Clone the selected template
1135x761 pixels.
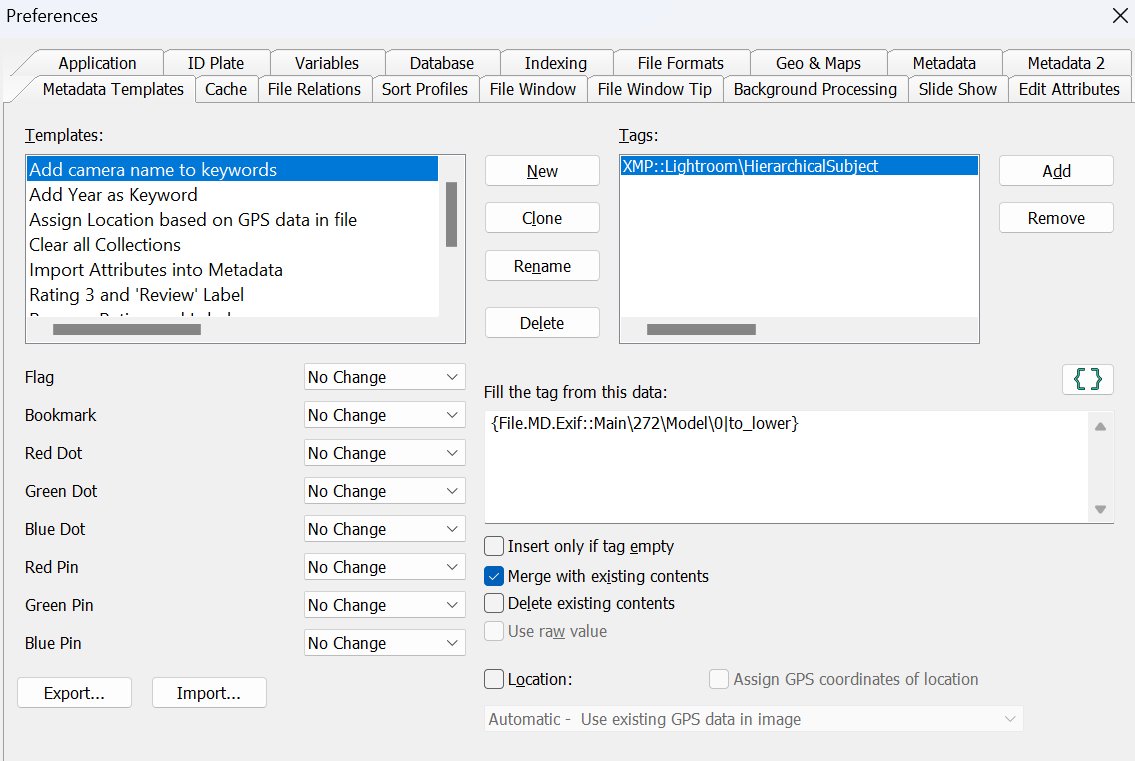coord(542,218)
